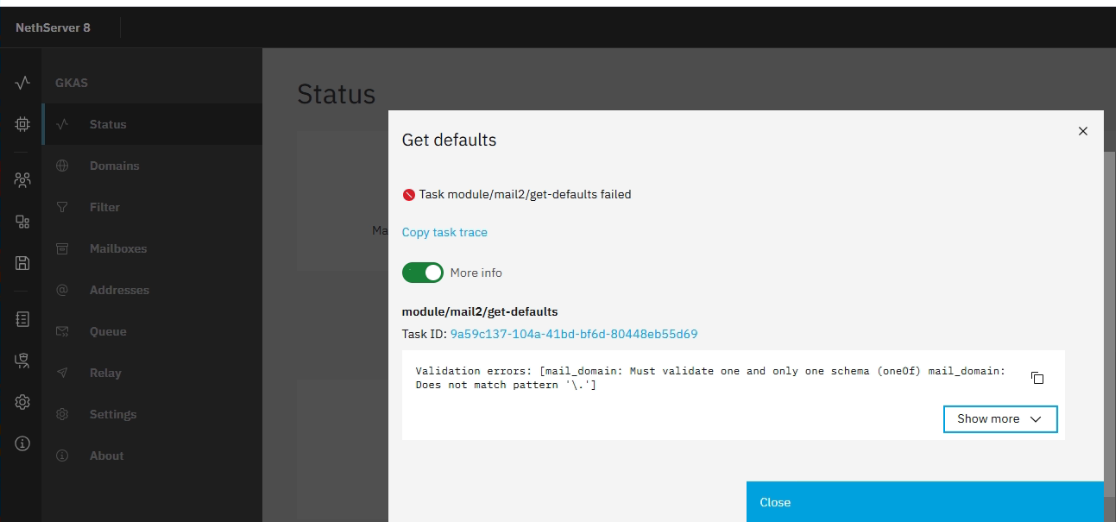Open the users group icon in left rail
The width and height of the screenshot is (1116, 522).
tap(22, 179)
